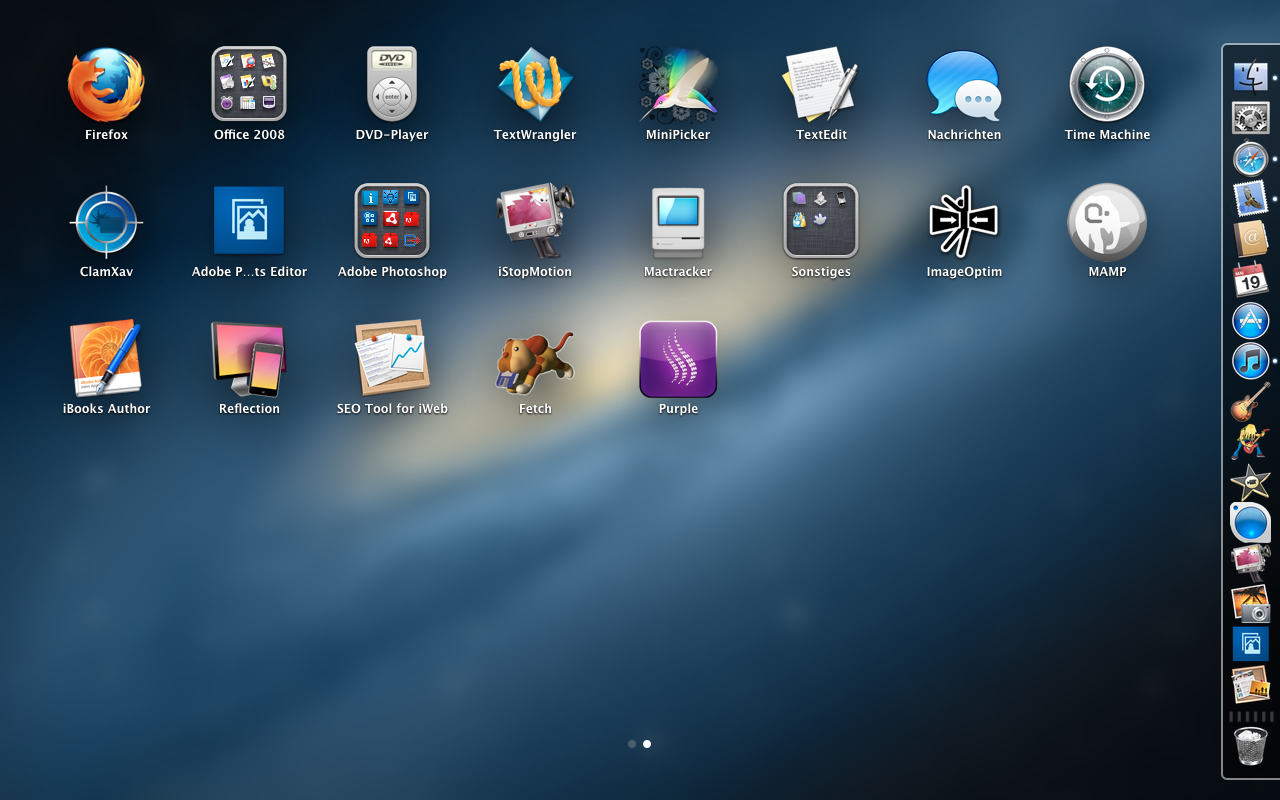Image resolution: width=1280 pixels, height=800 pixels.
Task: Launch iTunes from the Dock
Action: pyautogui.click(x=1250, y=361)
